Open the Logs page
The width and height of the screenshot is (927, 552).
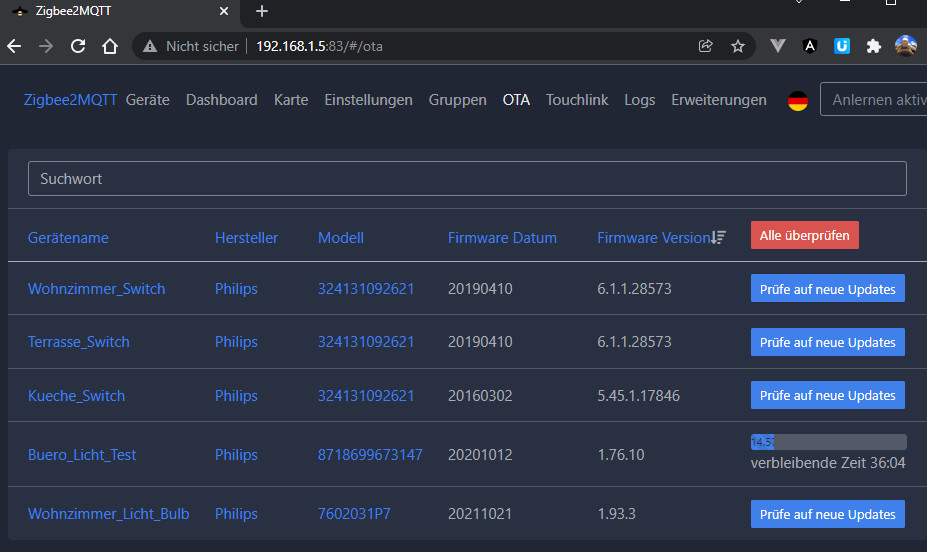(640, 100)
